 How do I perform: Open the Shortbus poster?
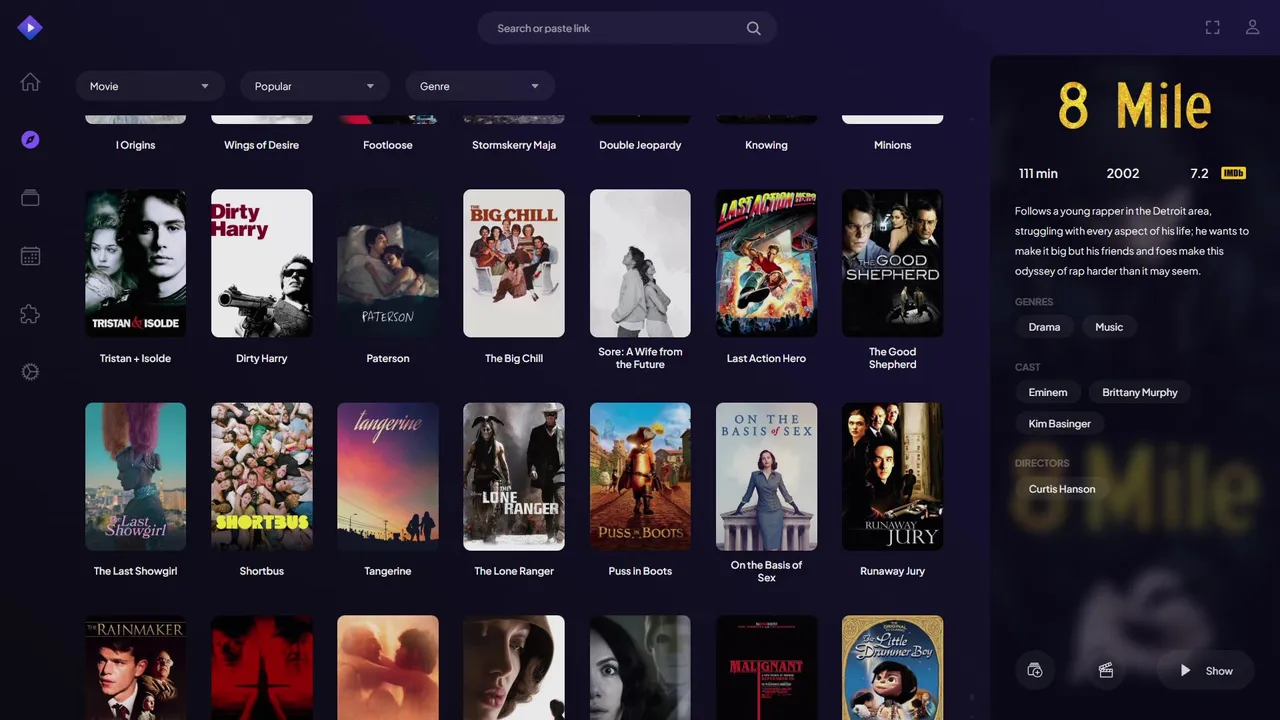point(262,476)
